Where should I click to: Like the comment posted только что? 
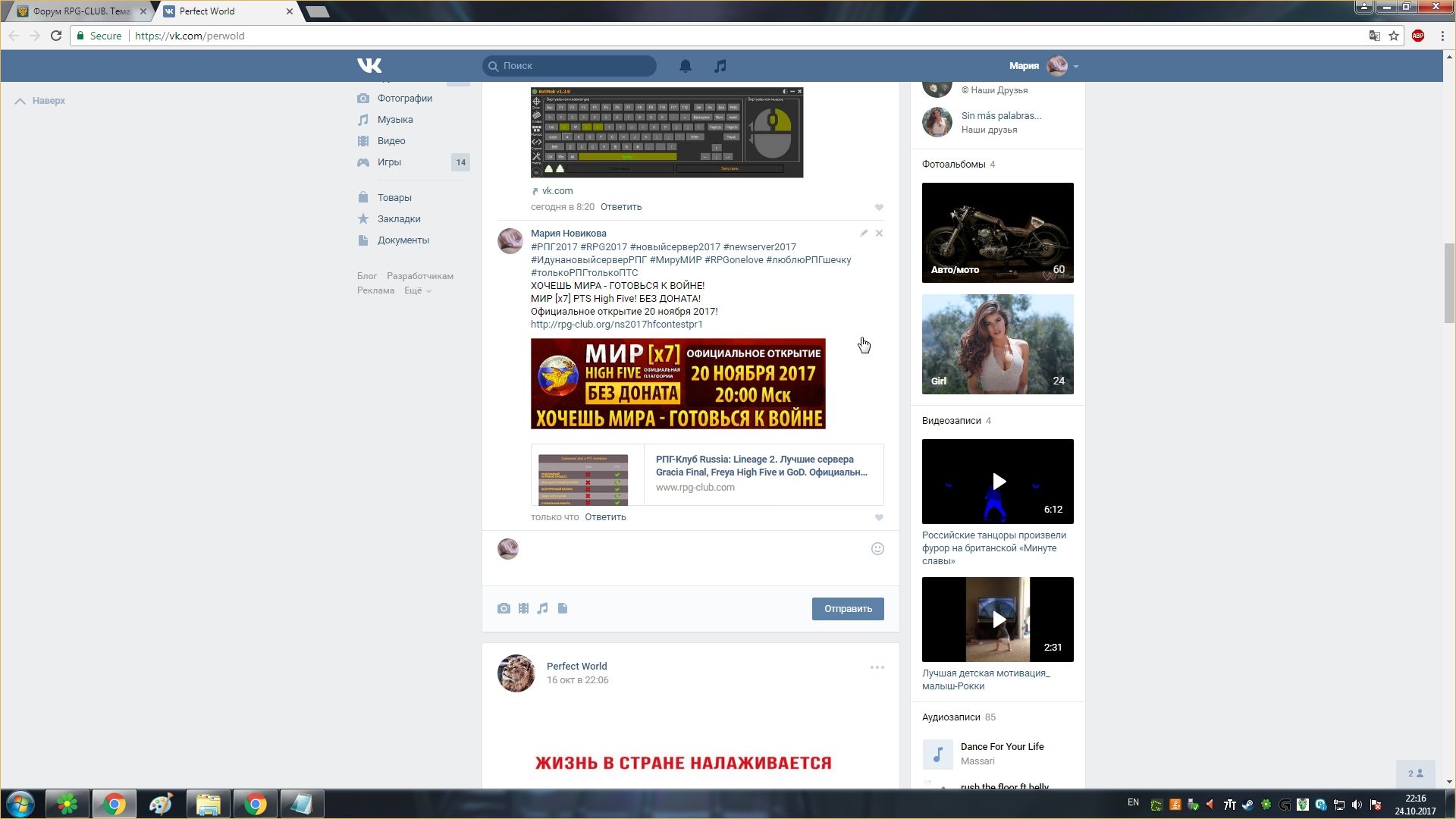click(x=880, y=518)
